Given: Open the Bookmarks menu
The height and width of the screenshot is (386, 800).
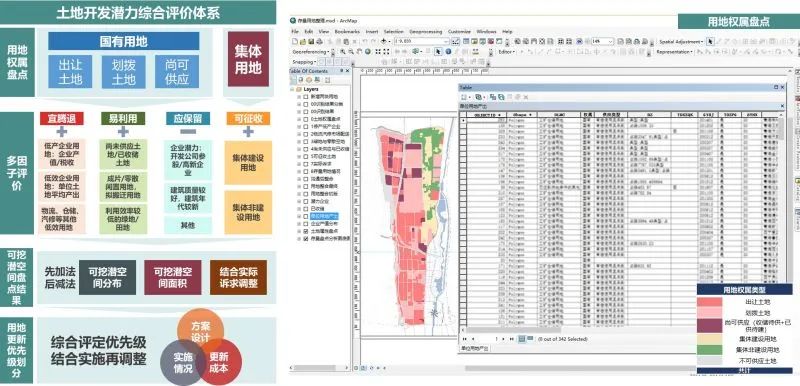Looking at the screenshot, I should (x=347, y=32).
